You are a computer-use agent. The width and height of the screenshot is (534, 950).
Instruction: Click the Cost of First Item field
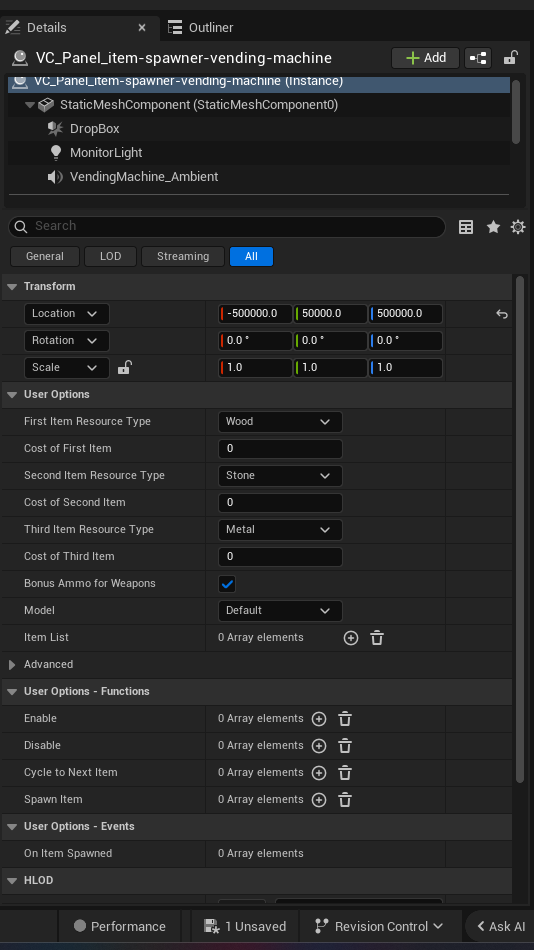(x=280, y=449)
